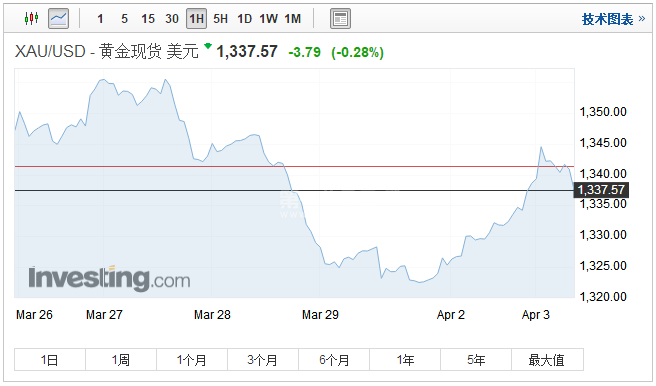Click the 1,337.57 current price marker
The image size is (656, 386).
[x=601, y=190]
